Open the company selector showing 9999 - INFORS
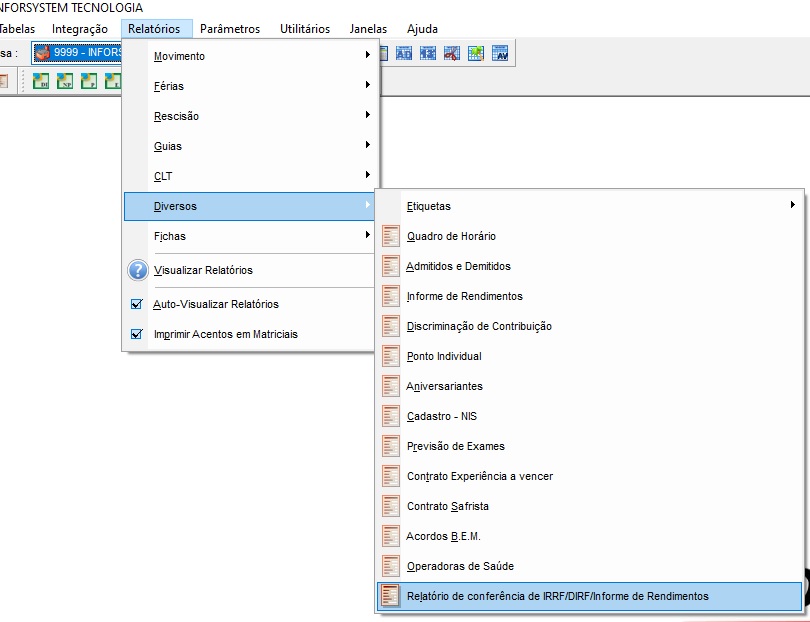 pyautogui.click(x=77, y=53)
